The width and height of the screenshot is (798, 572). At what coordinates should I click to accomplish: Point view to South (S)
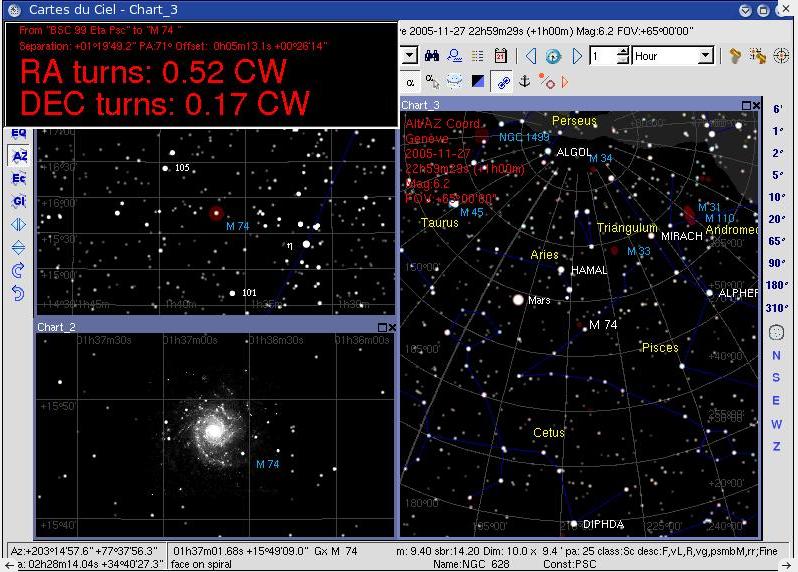[x=776, y=378]
